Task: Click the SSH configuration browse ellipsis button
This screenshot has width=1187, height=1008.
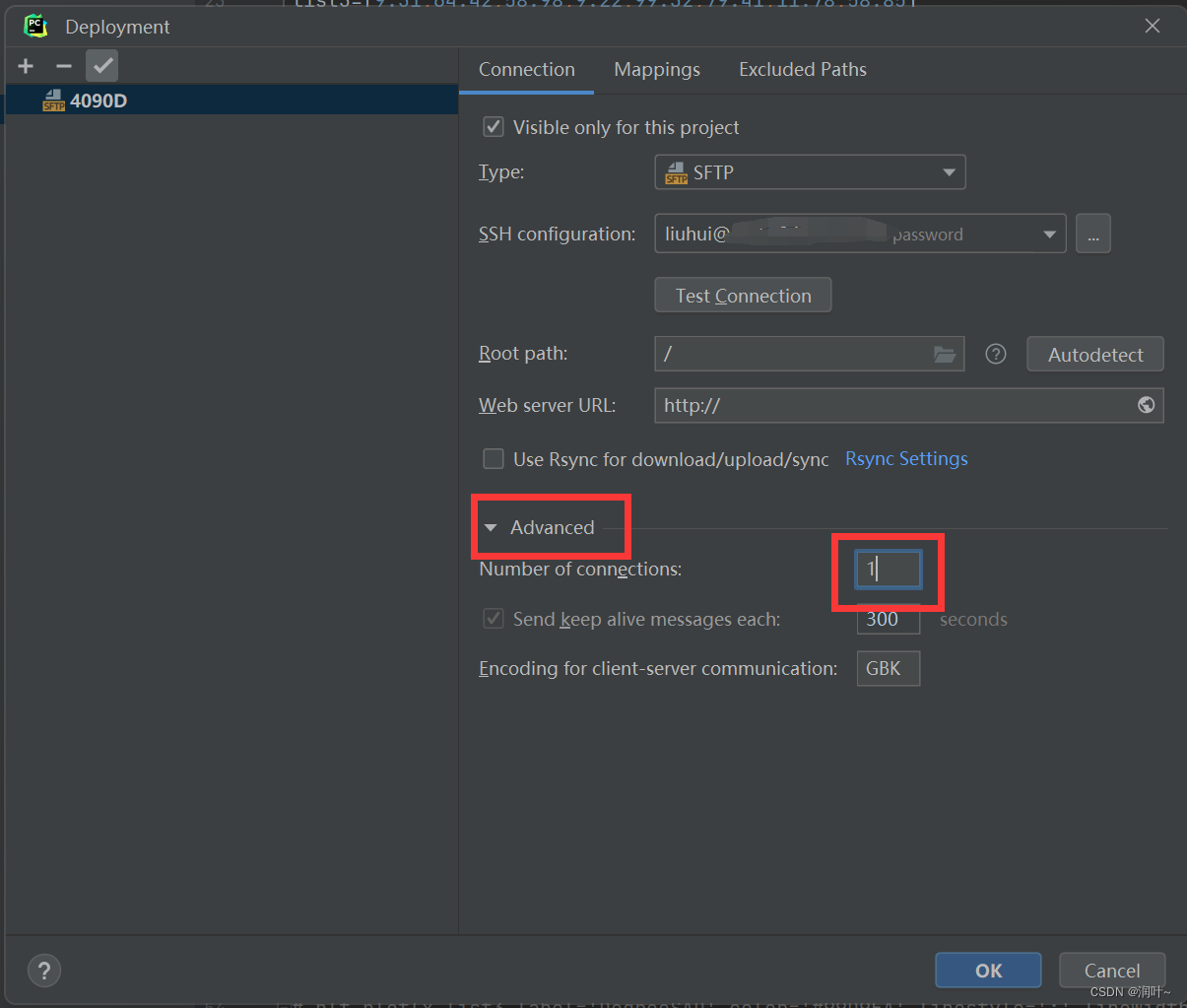Action: 1093,234
